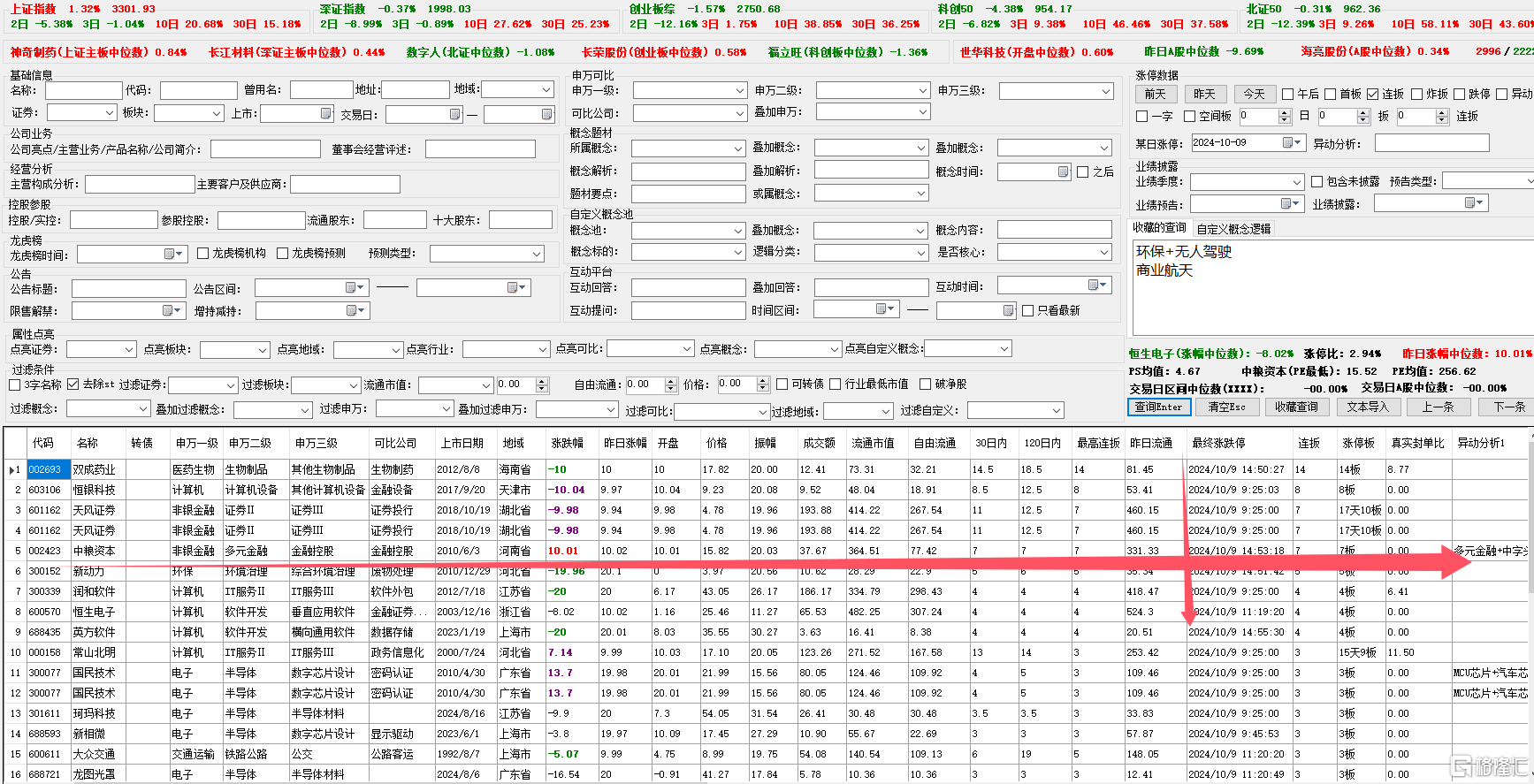Click the 今天 button in 涨停数据

click(x=1254, y=94)
